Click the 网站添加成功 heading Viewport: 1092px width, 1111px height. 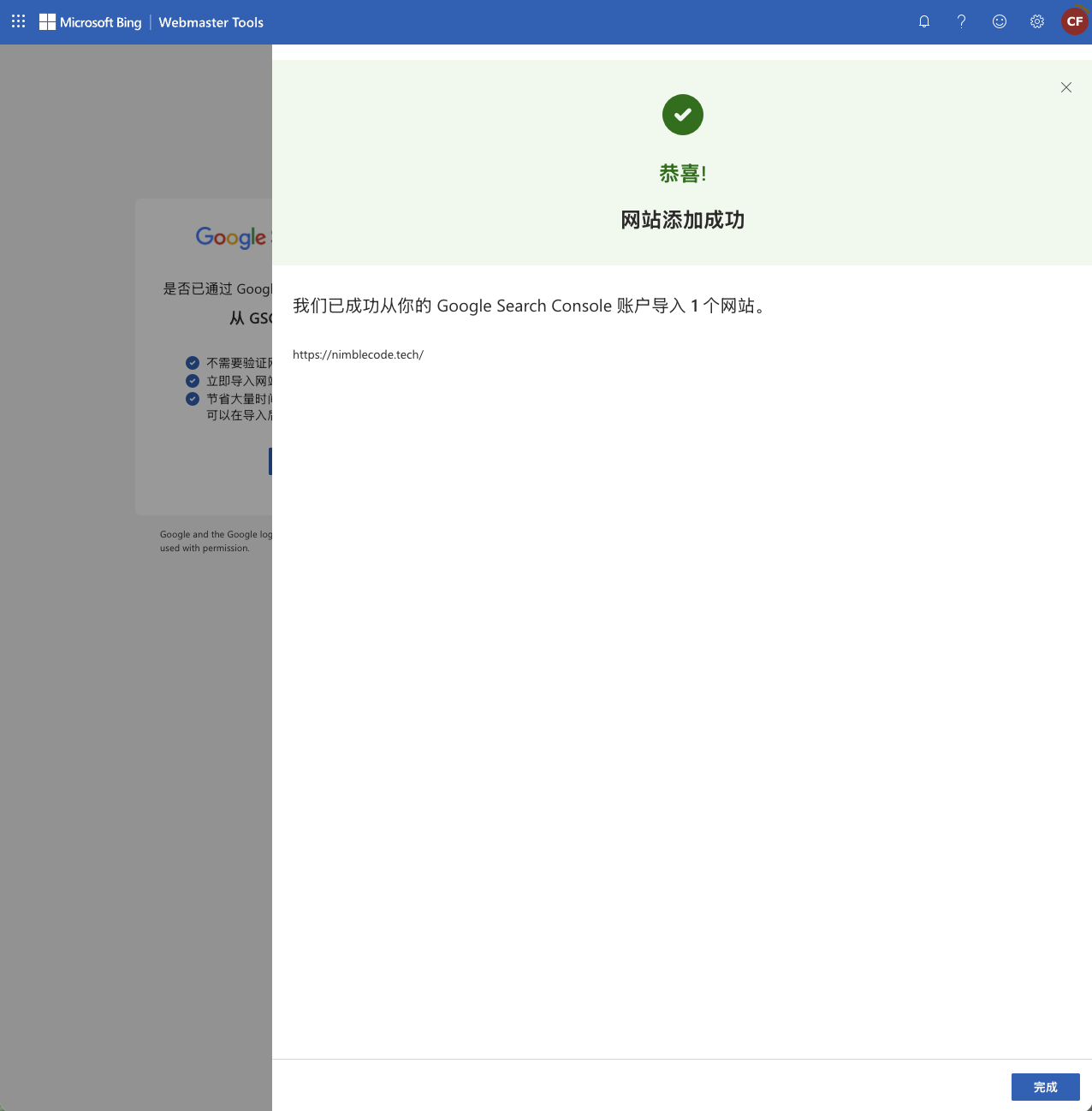[x=682, y=220]
